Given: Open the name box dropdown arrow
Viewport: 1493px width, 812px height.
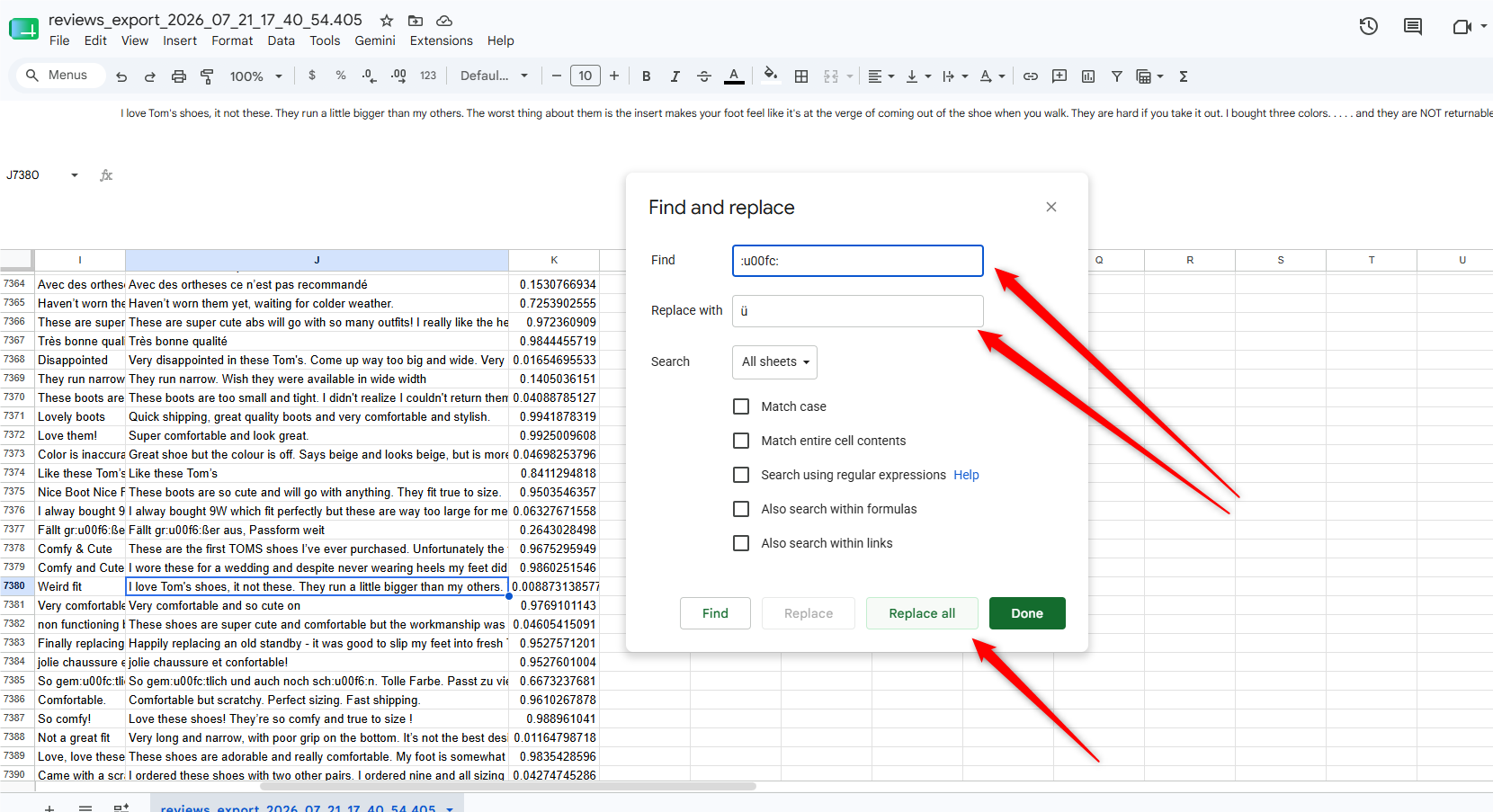Looking at the screenshot, I should tap(75, 175).
